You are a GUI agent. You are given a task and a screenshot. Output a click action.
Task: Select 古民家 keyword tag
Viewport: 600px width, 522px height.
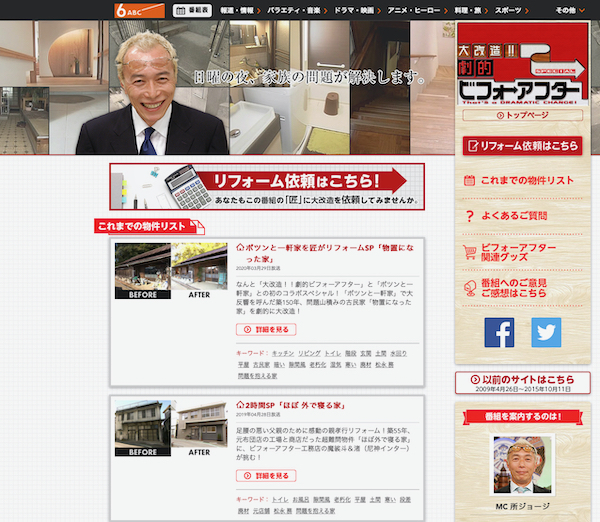click(261, 365)
